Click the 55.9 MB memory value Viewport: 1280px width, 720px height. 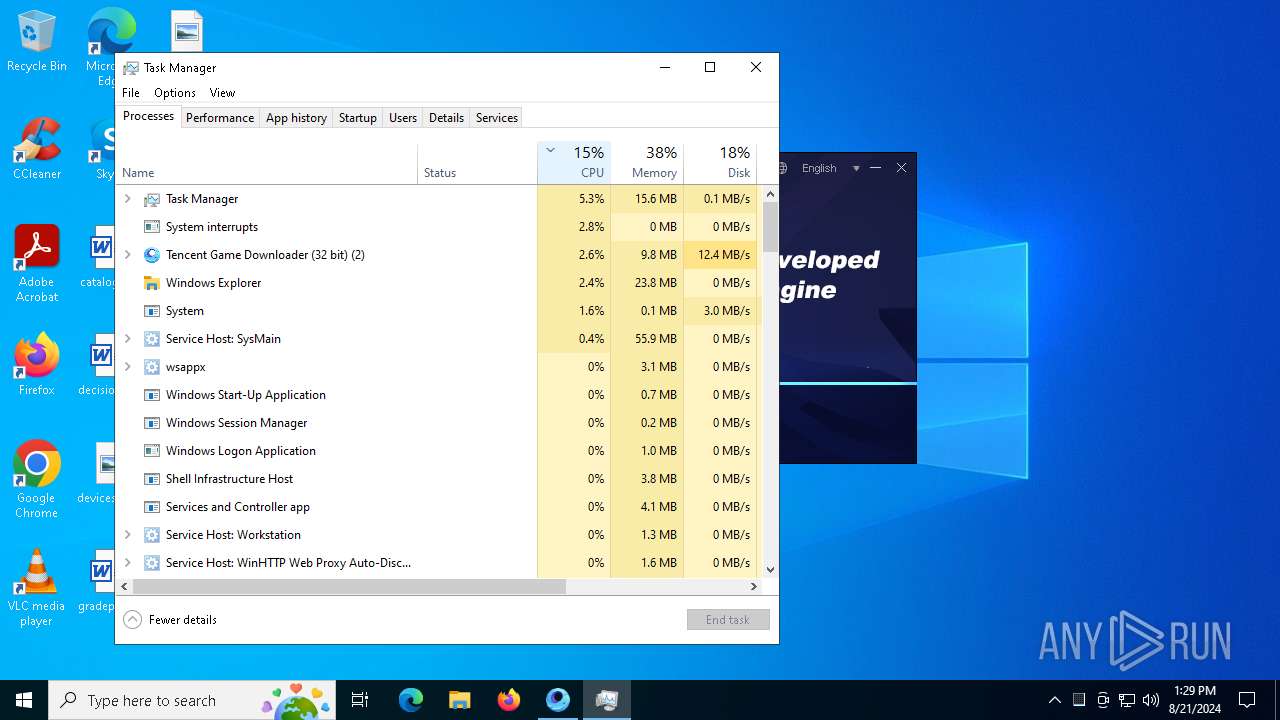pyautogui.click(x=656, y=339)
